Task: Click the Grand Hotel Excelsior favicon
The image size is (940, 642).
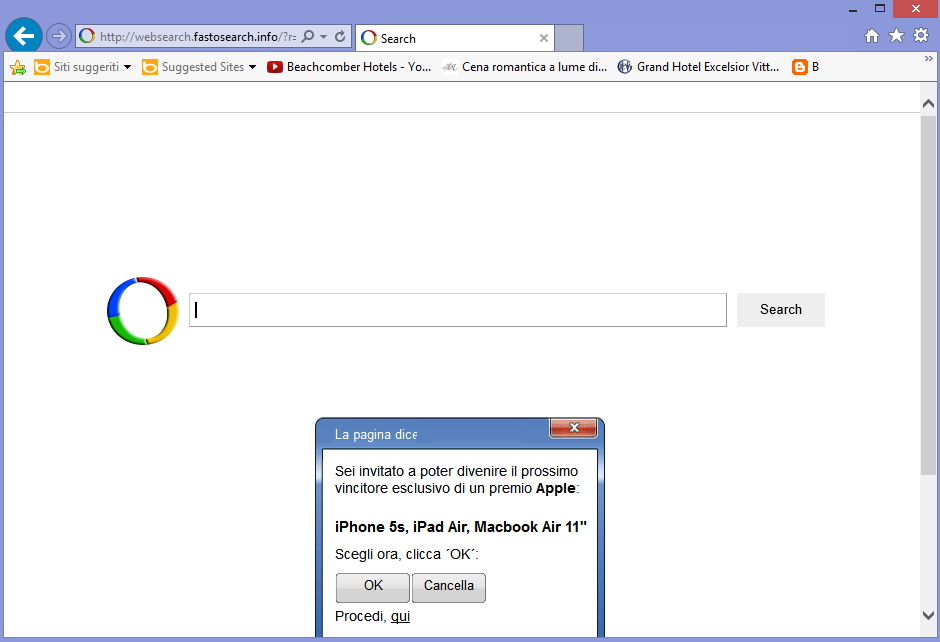Action: (625, 67)
